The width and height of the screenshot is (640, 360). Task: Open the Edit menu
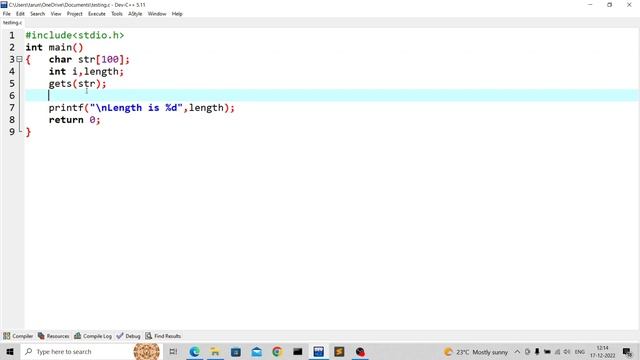[x=20, y=14]
